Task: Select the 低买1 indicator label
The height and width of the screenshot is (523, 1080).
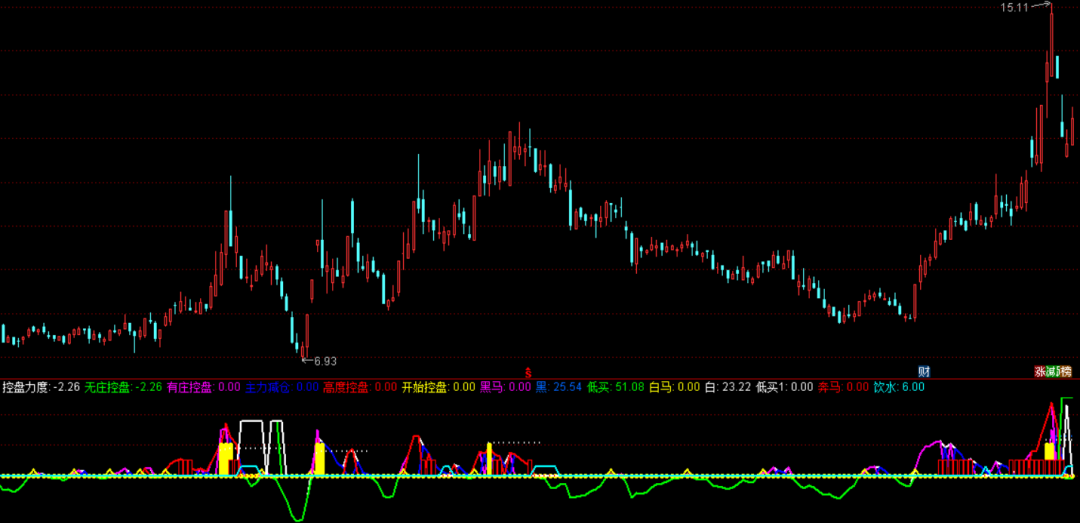Action: pyautogui.click(x=771, y=387)
